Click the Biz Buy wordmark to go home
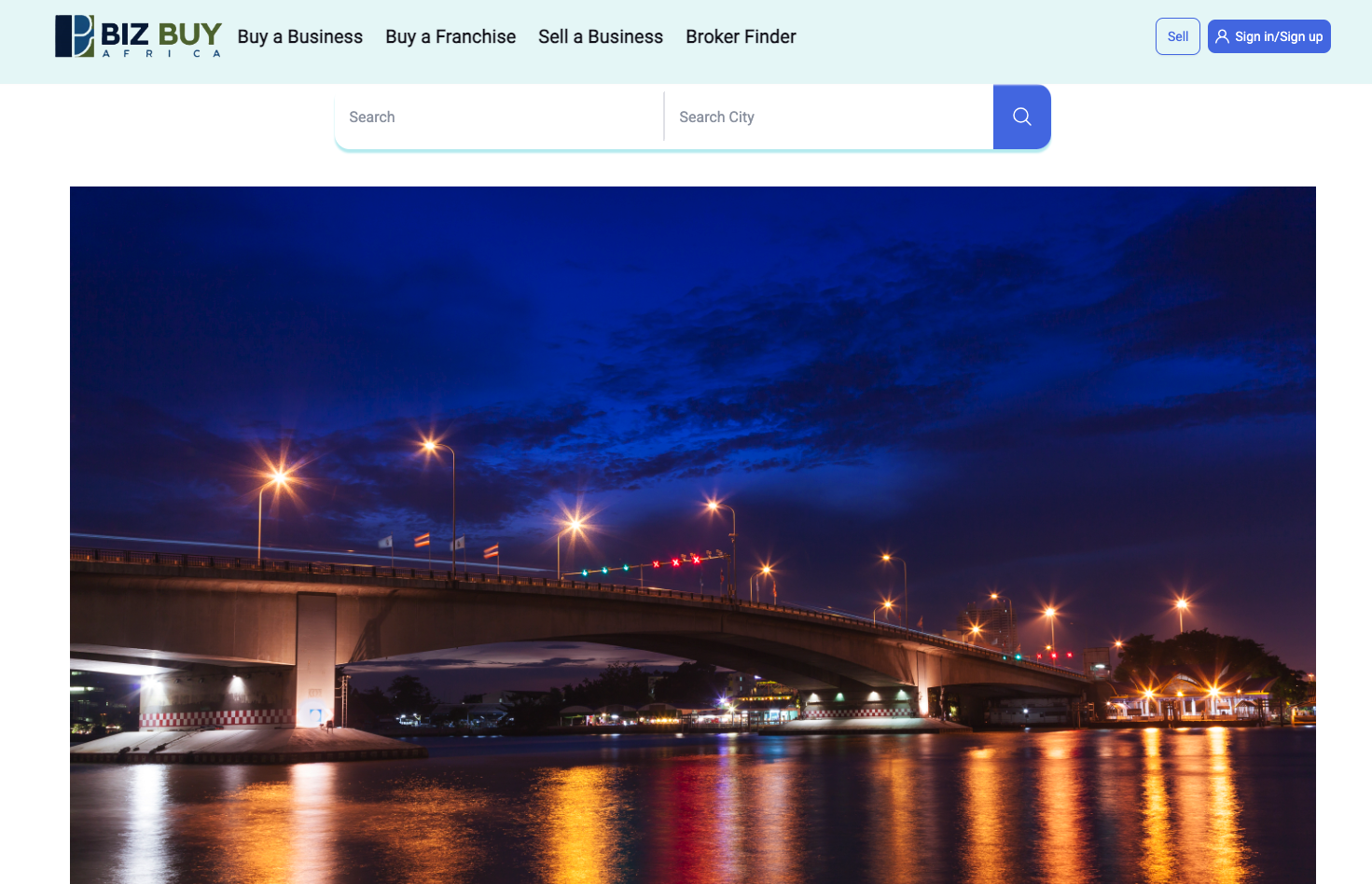Viewport: 1372px width, 884px height. coord(159,33)
